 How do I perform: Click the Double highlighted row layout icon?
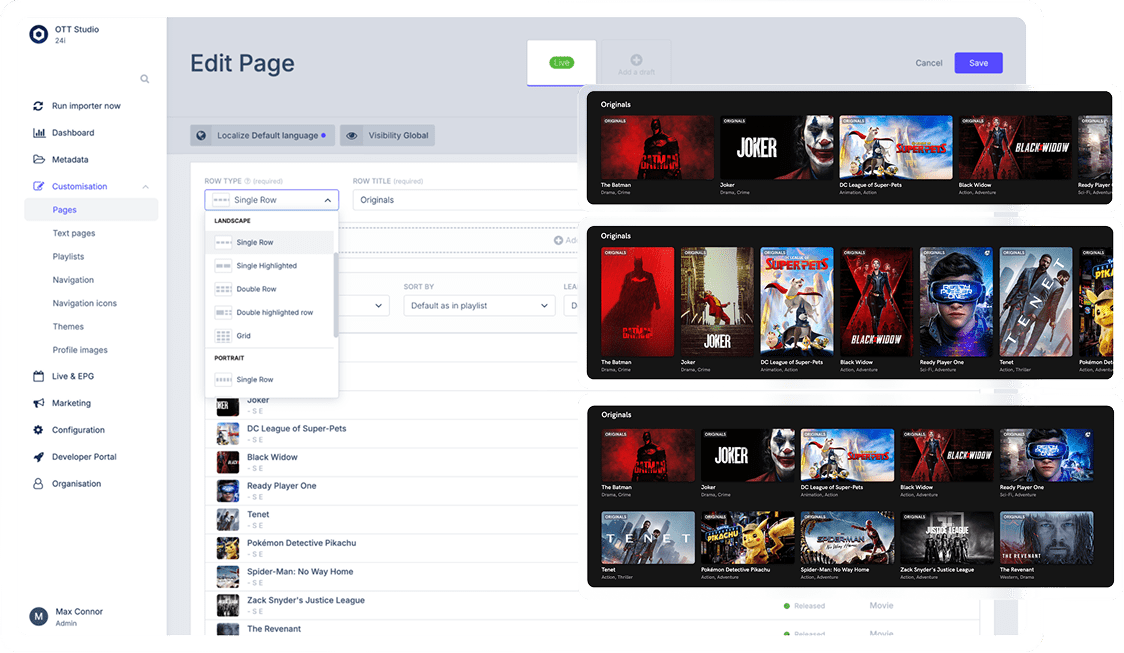click(223, 313)
